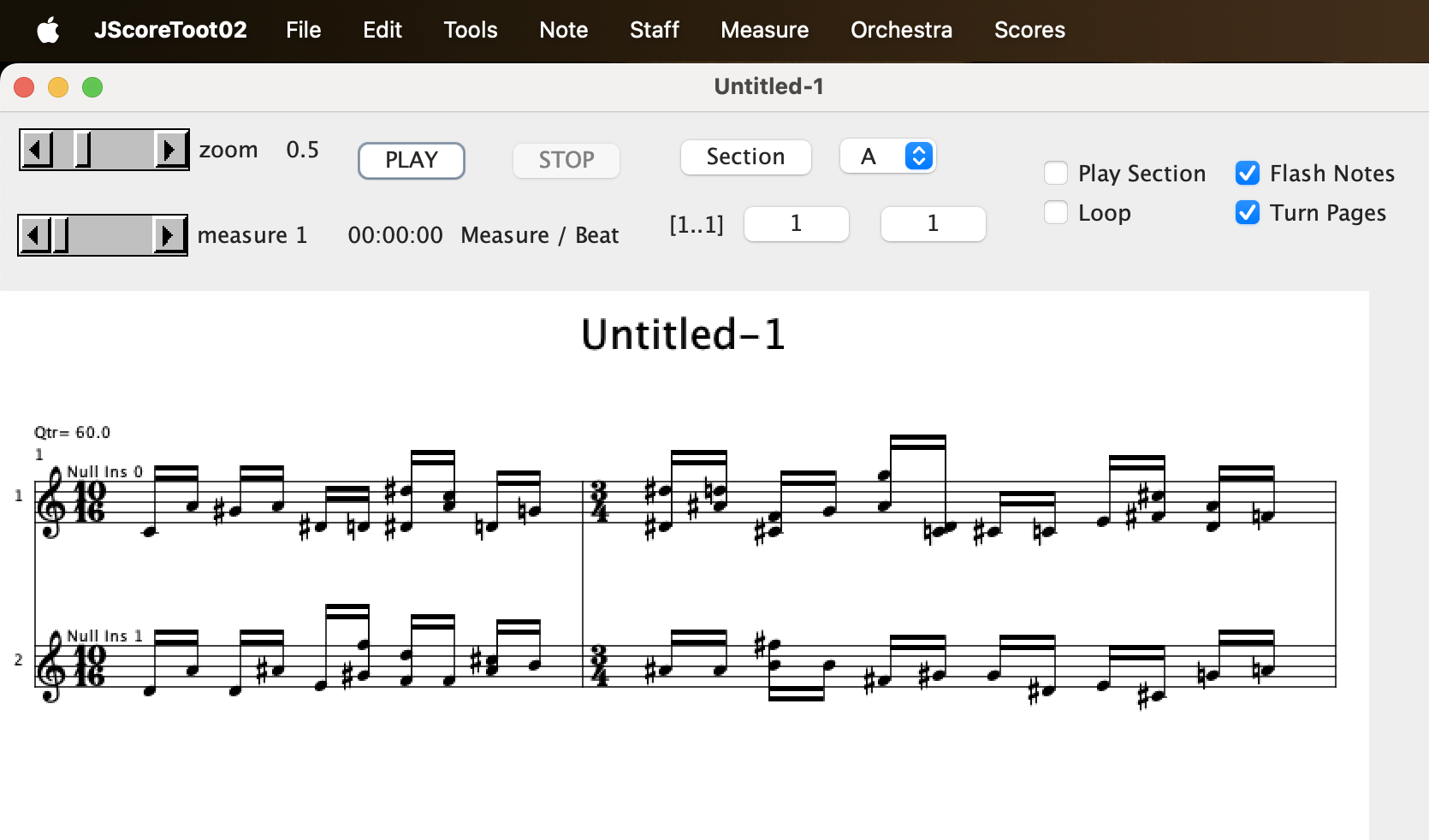
Task: Disable the Turn Pages checkbox
Action: [x=1248, y=212]
